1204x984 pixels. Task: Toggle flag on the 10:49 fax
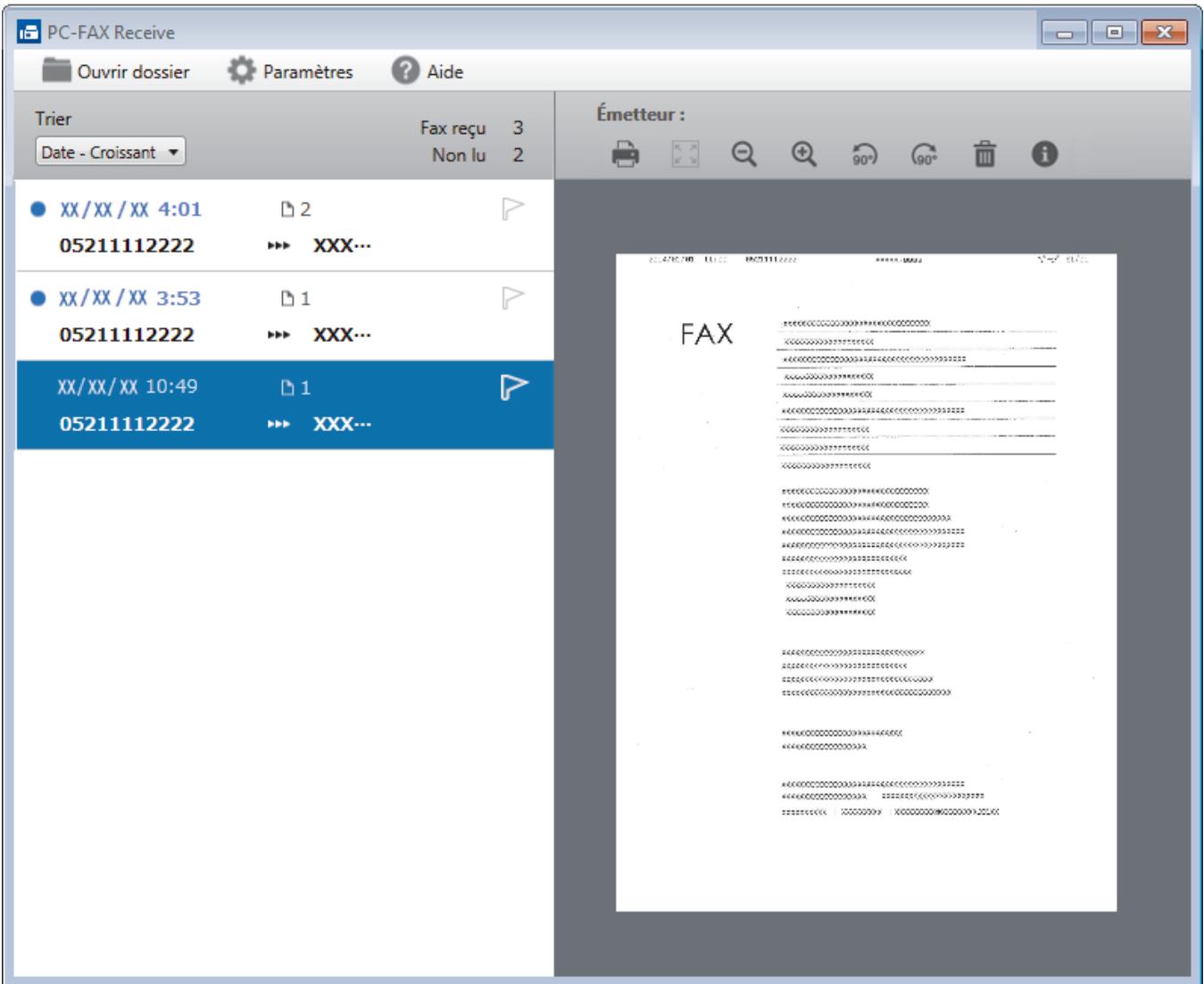[512, 386]
